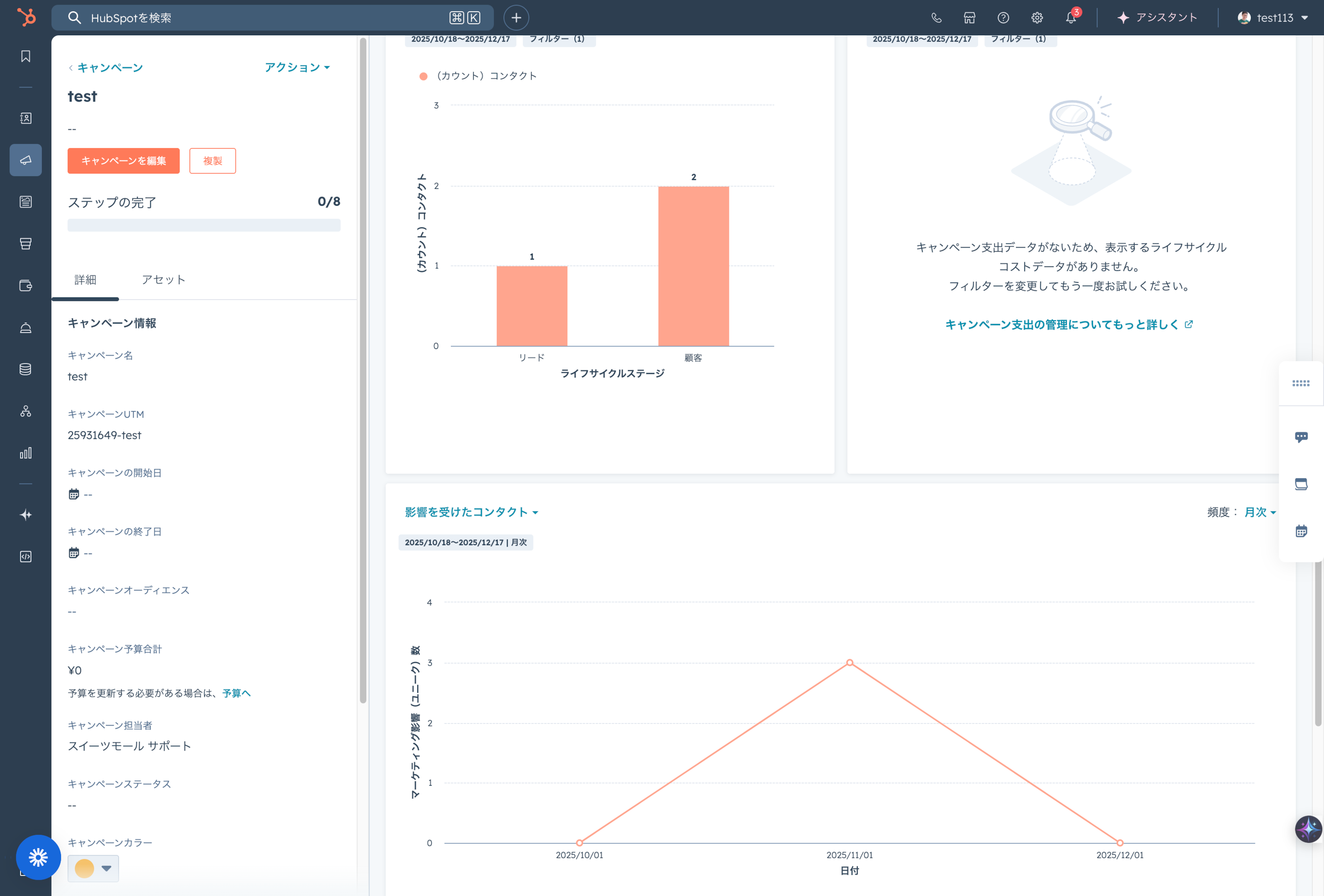
Task: Open the notifications bell
Action: click(1071, 18)
